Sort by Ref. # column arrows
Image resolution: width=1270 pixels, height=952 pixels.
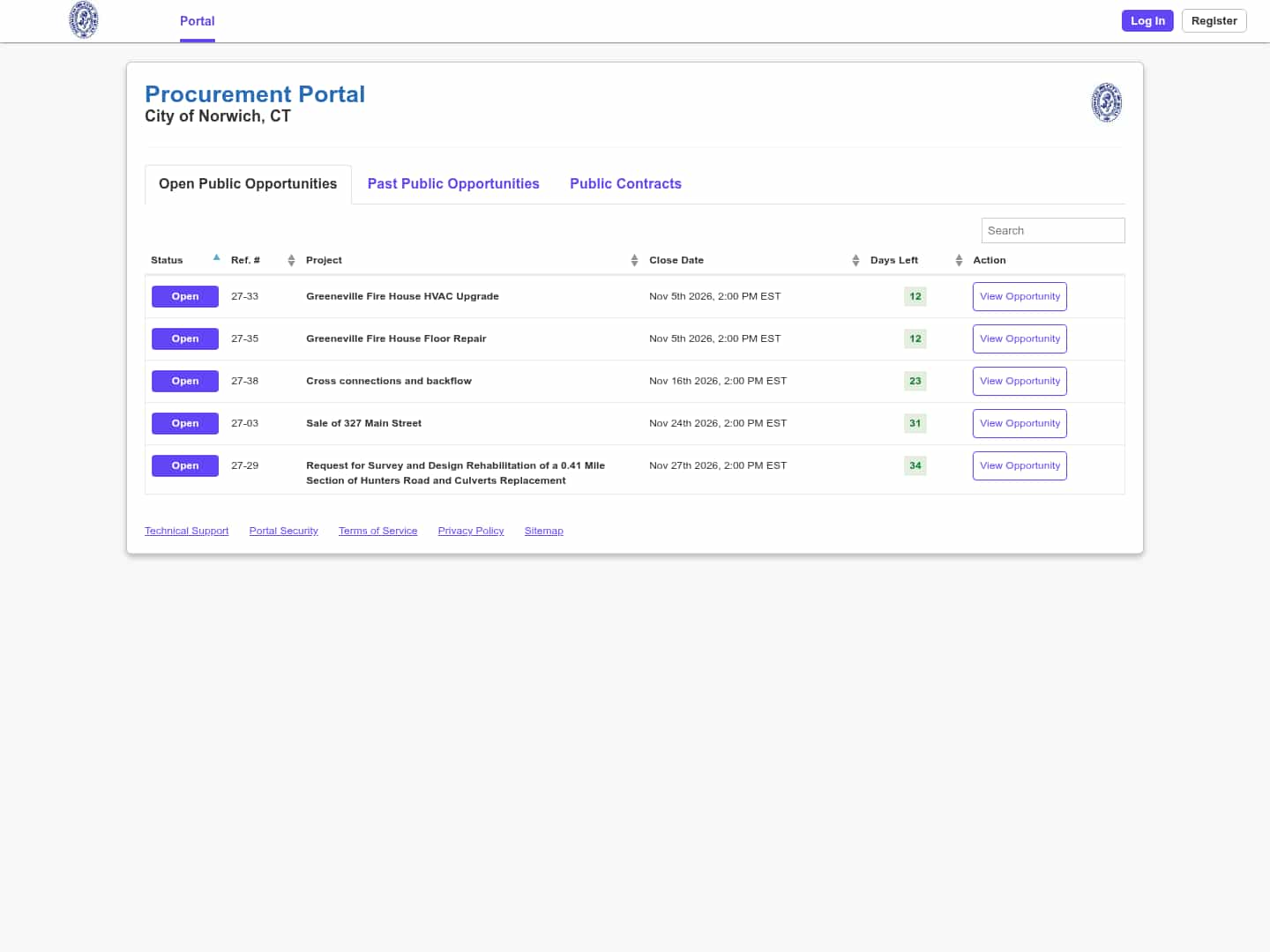291,260
